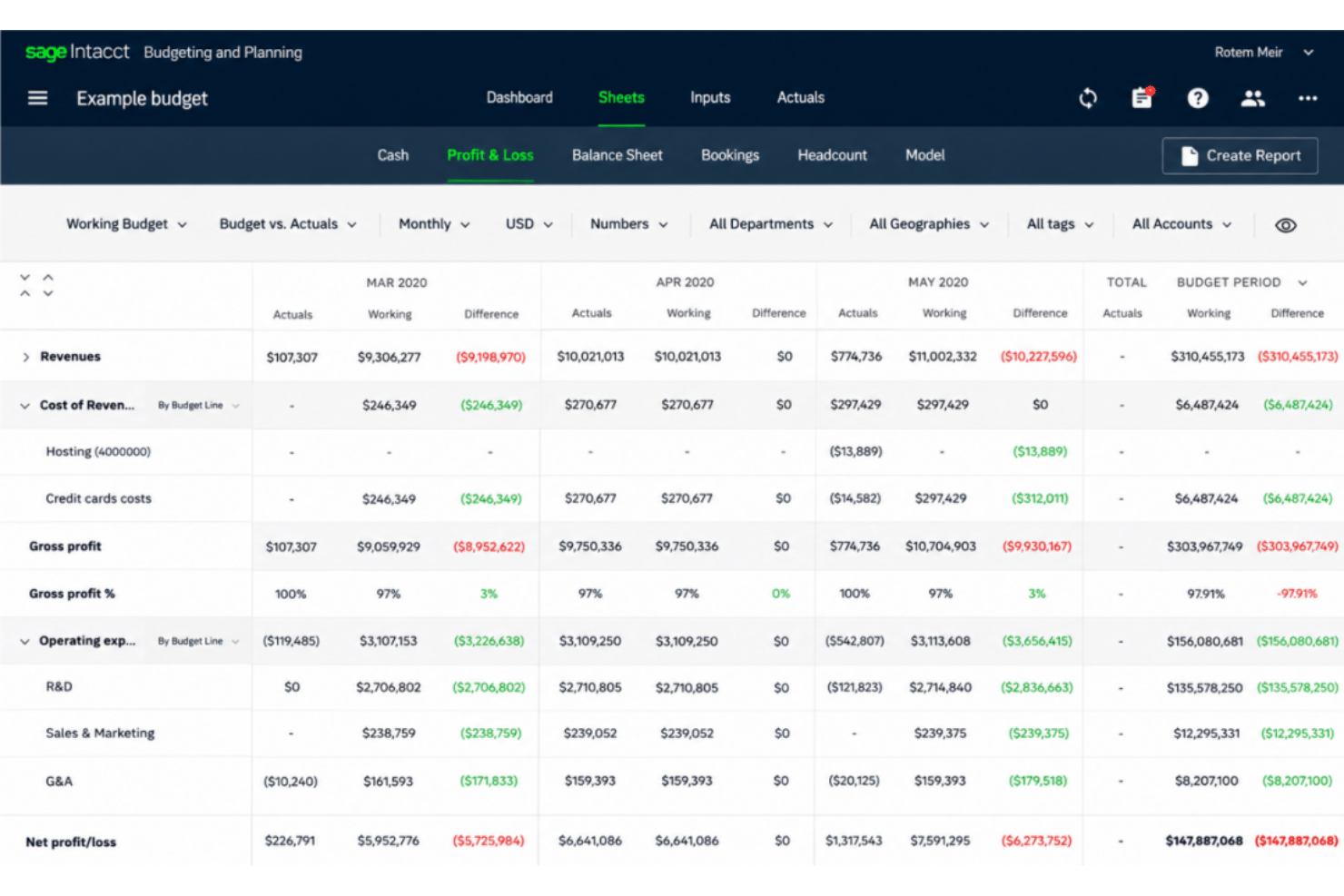Click Gross profit % total difference -97.91%
The height and width of the screenshot is (896, 1344).
point(1297,594)
